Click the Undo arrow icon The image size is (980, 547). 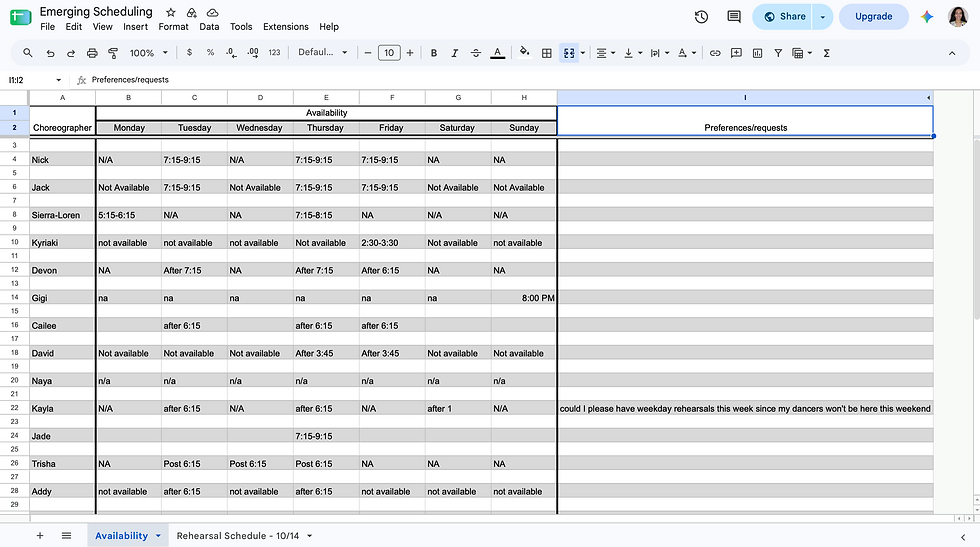[51, 53]
